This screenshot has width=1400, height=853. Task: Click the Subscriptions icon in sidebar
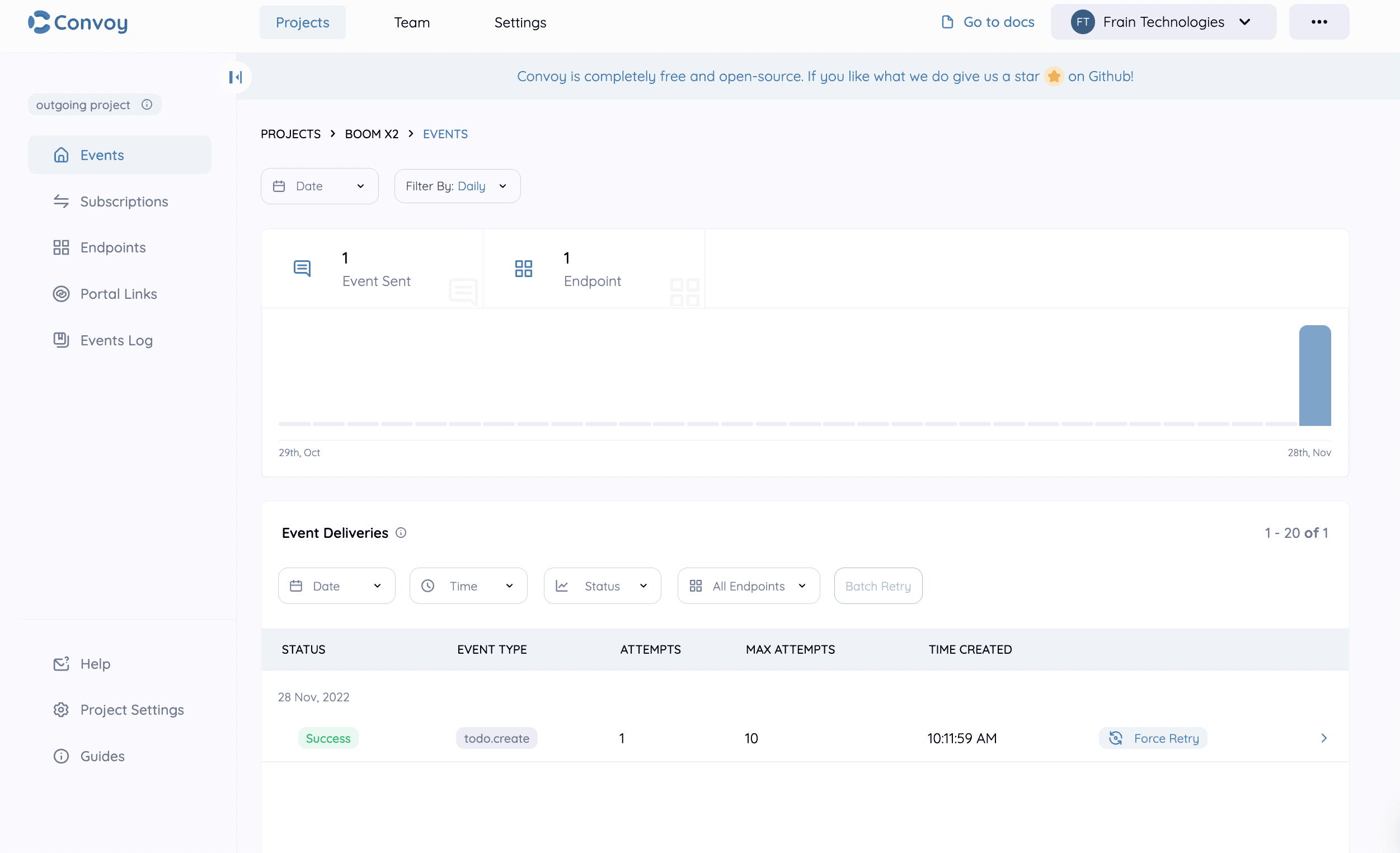62,201
